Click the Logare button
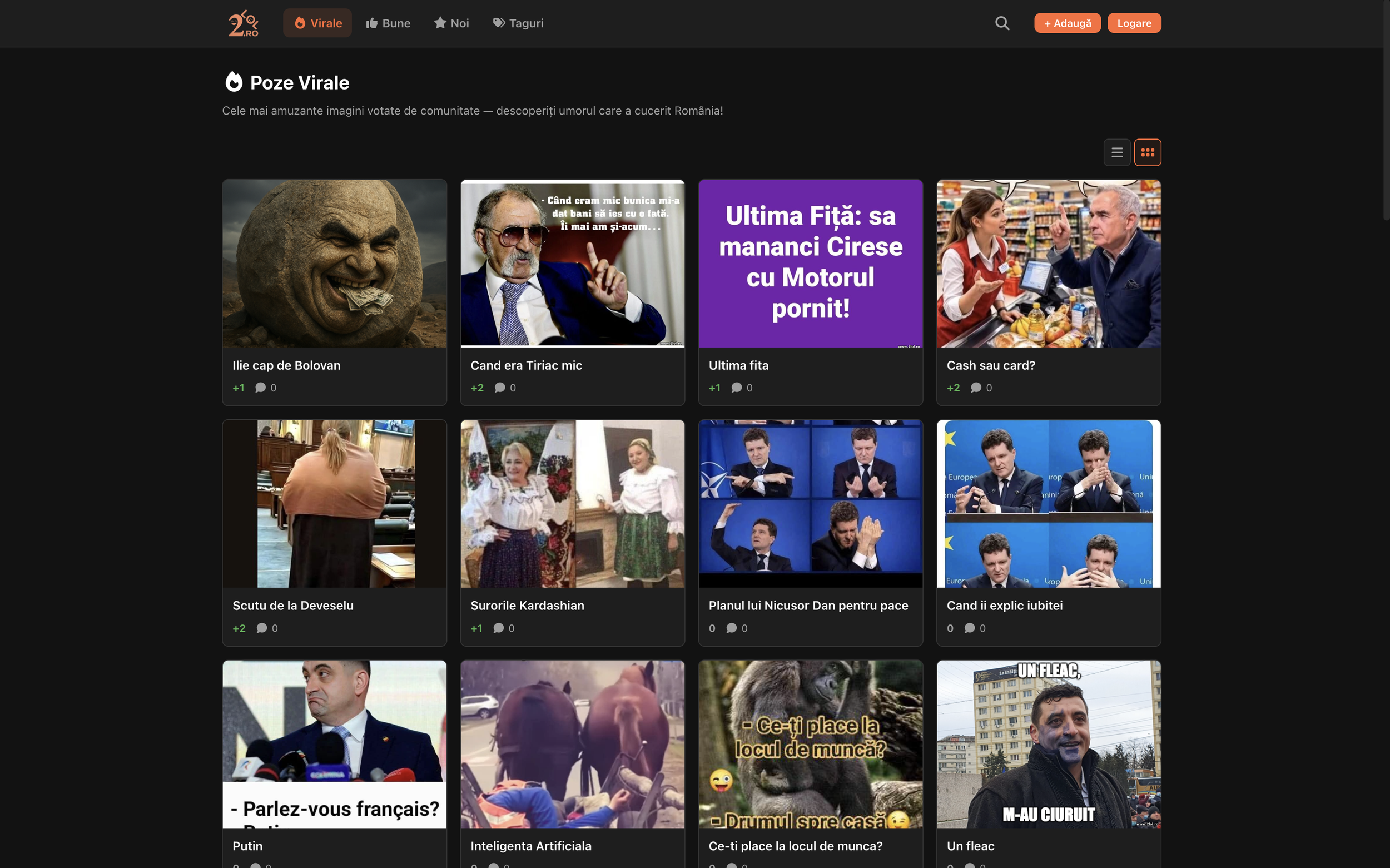Screen dimensions: 1390x868 [1134, 23]
